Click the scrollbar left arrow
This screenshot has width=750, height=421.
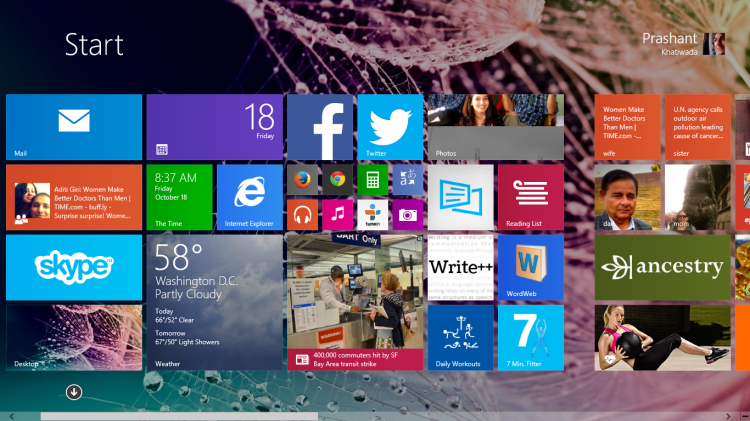pyautogui.click(x=11, y=417)
